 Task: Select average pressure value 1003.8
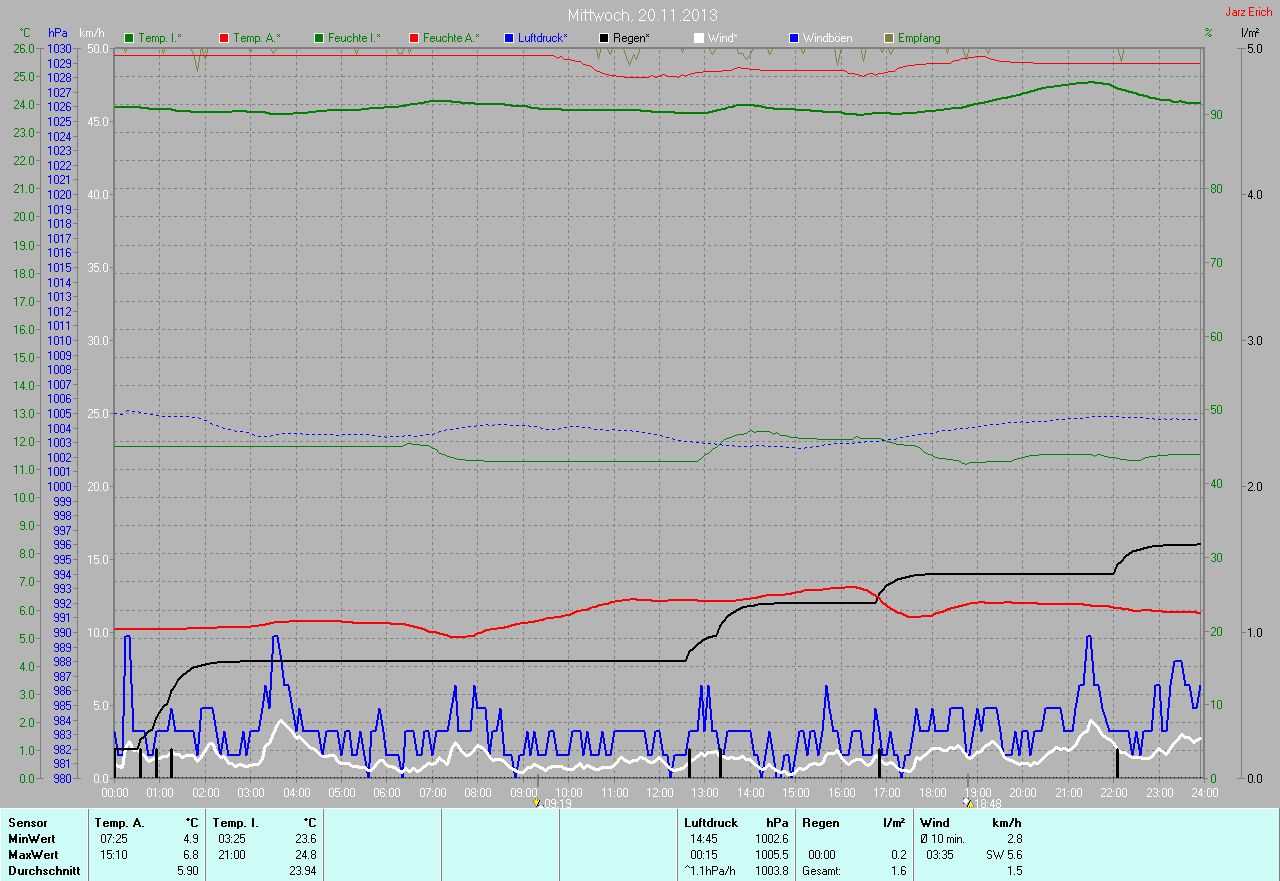pos(770,871)
